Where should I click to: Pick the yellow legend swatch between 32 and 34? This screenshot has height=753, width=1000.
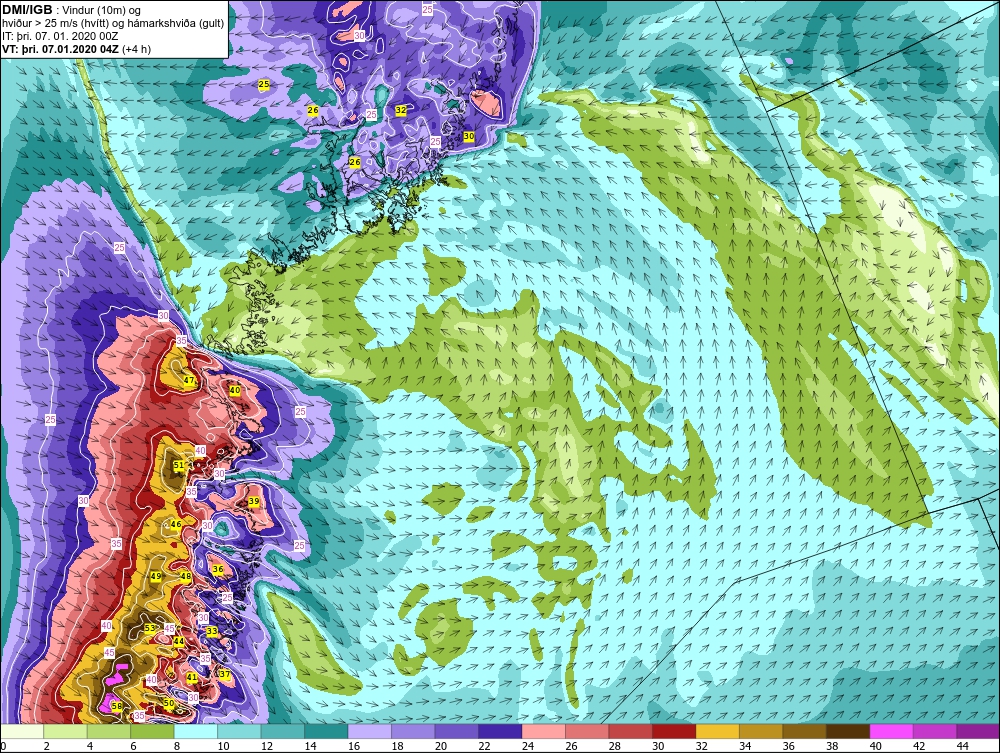[x=717, y=731]
